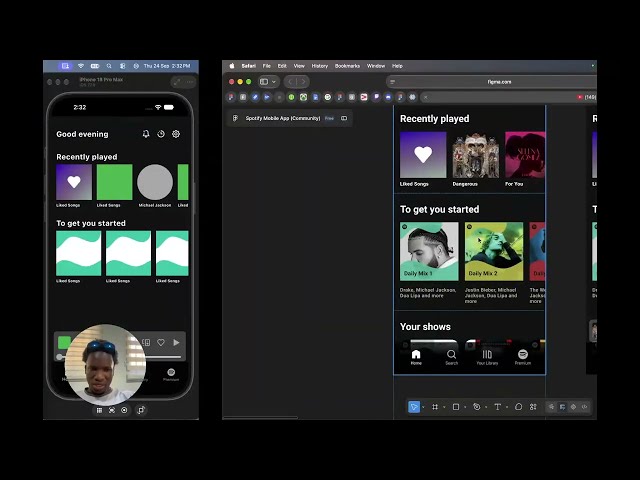Select the Dangerous album cover

point(476,155)
